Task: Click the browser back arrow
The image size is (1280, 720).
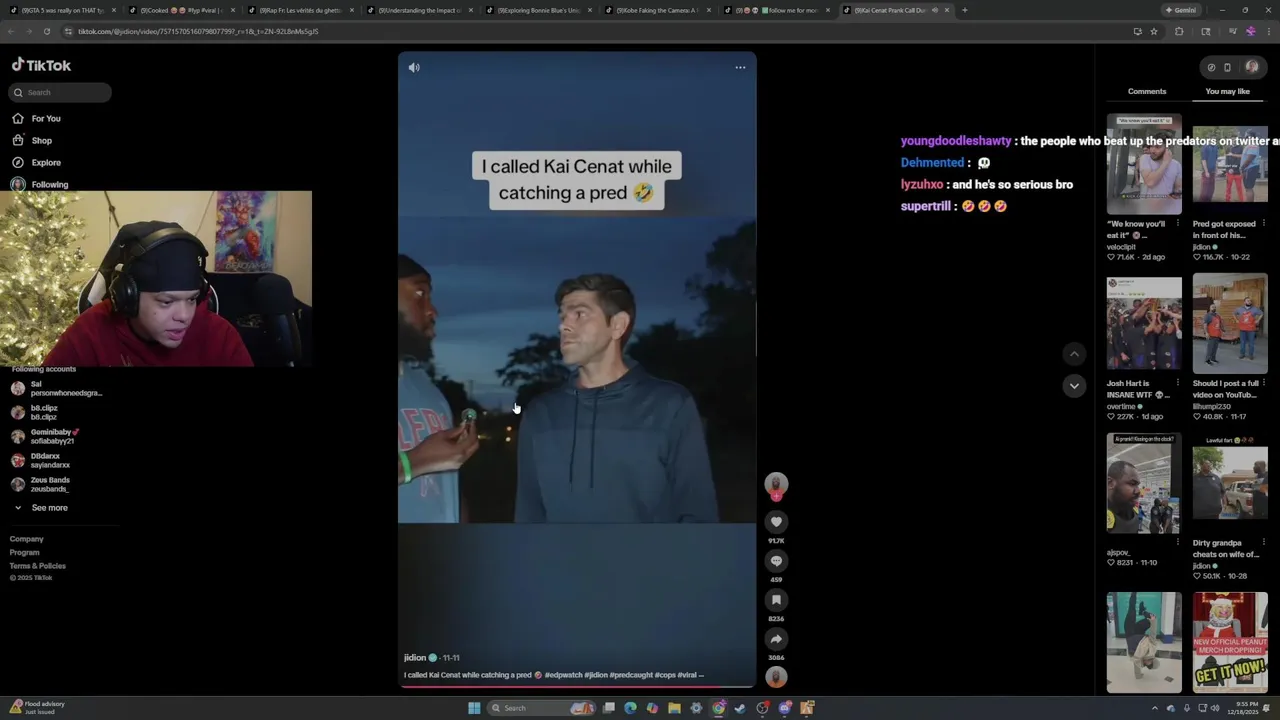Action: pyautogui.click(x=11, y=31)
